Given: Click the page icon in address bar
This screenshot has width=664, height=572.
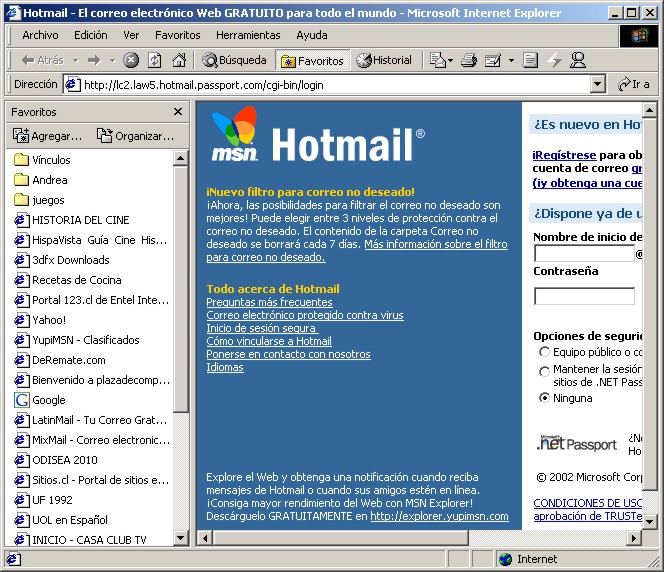Looking at the screenshot, I should [72, 85].
